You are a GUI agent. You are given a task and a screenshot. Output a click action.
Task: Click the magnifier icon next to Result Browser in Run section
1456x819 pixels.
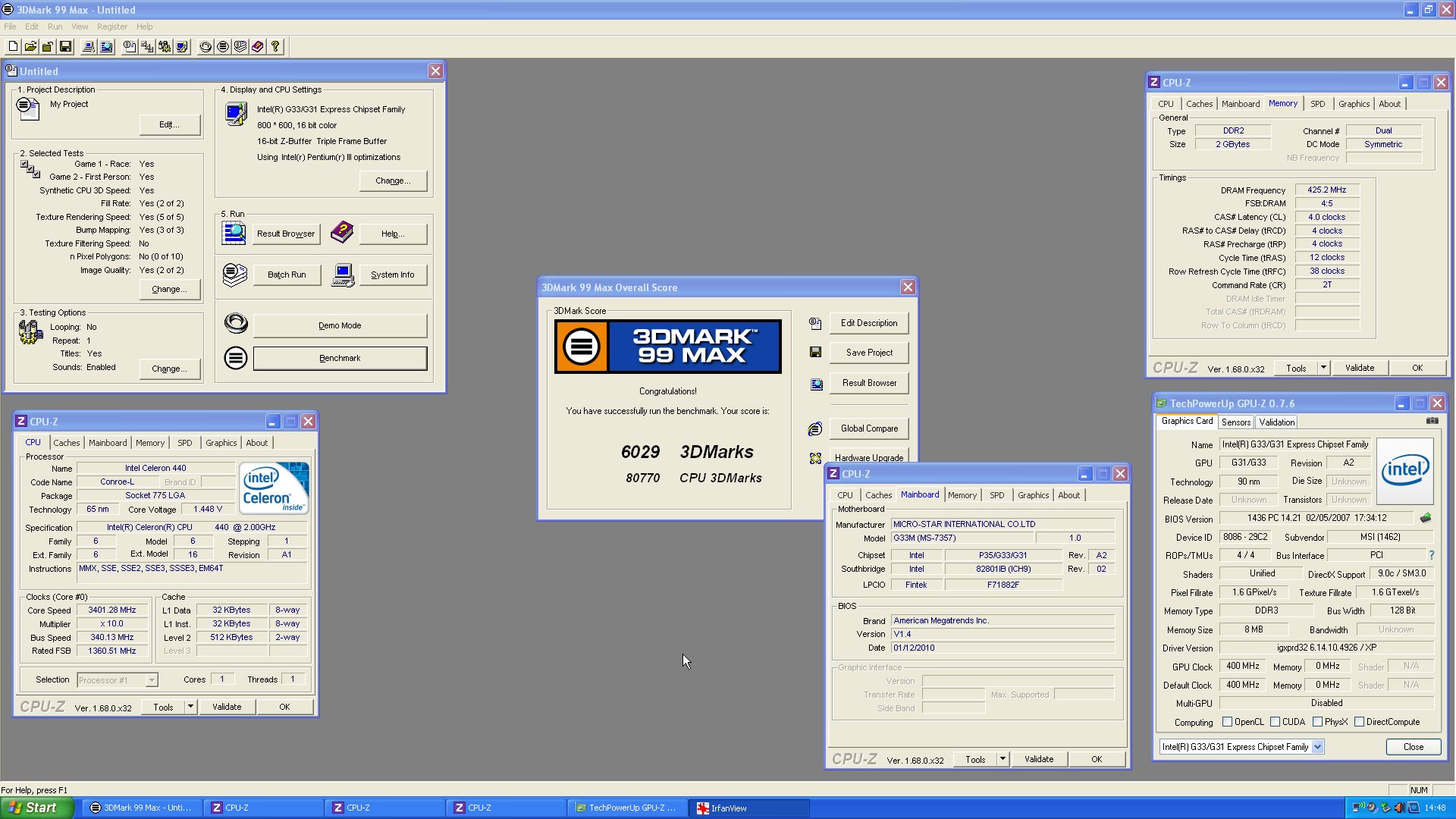(x=234, y=234)
